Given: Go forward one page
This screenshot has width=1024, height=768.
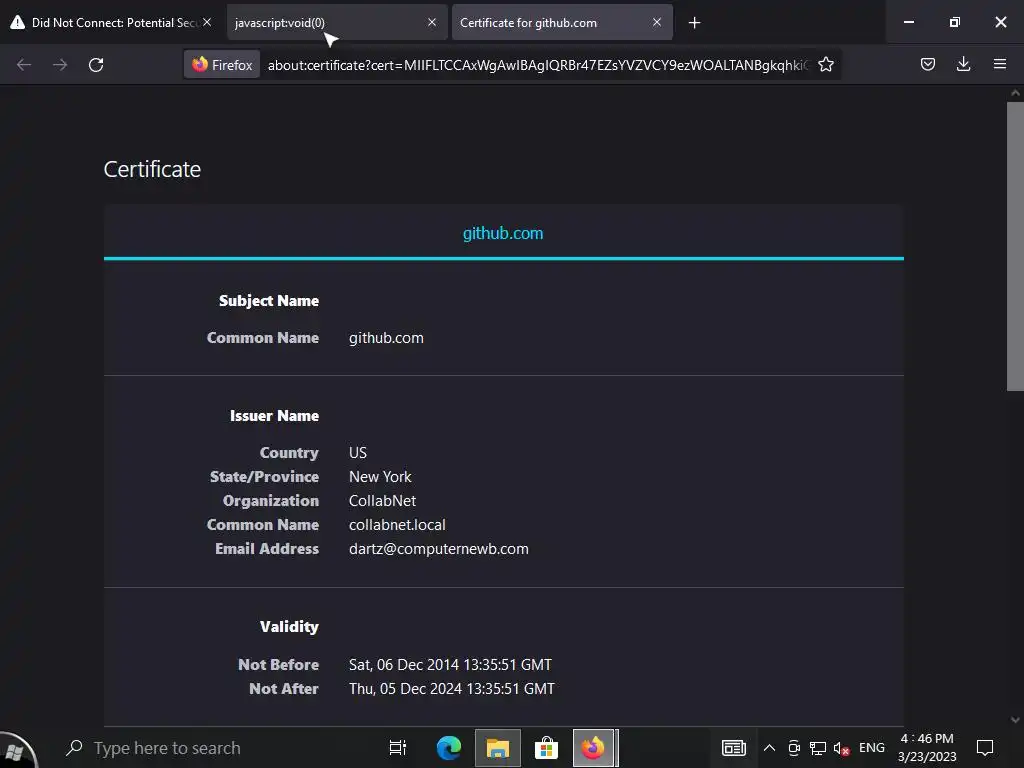Looking at the screenshot, I should 60,65.
